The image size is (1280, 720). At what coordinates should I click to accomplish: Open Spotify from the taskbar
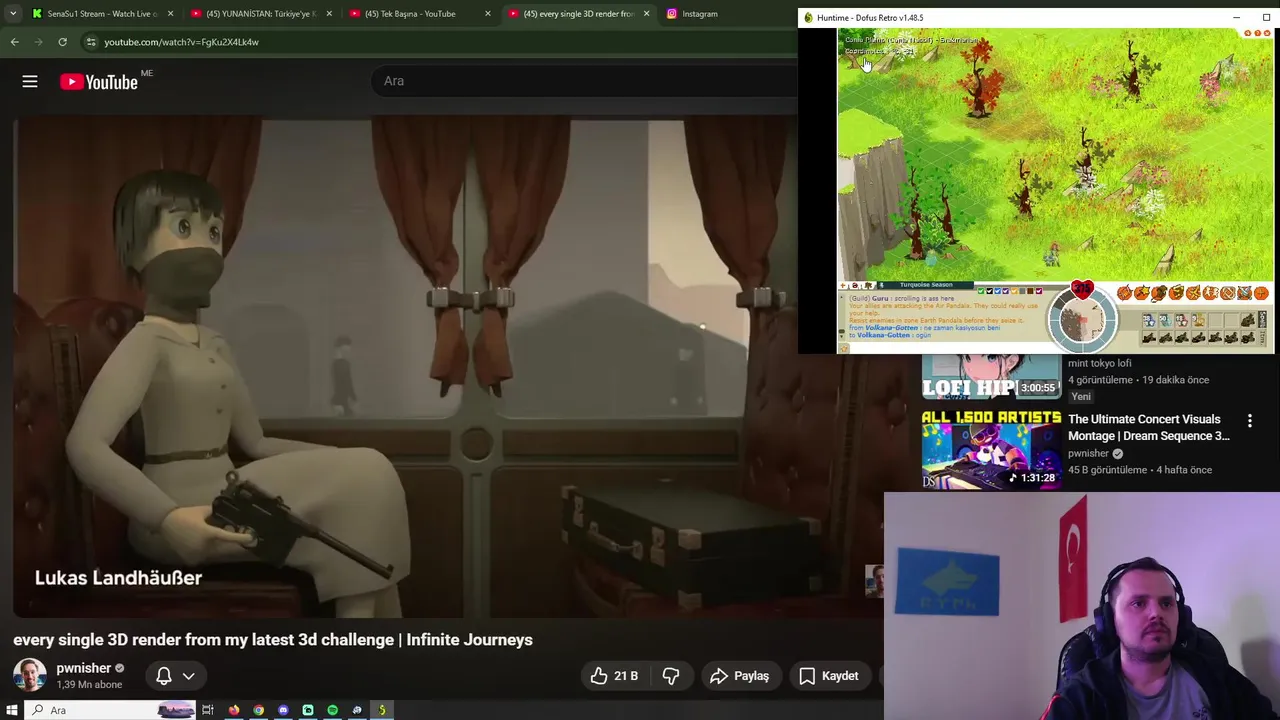coord(332,710)
